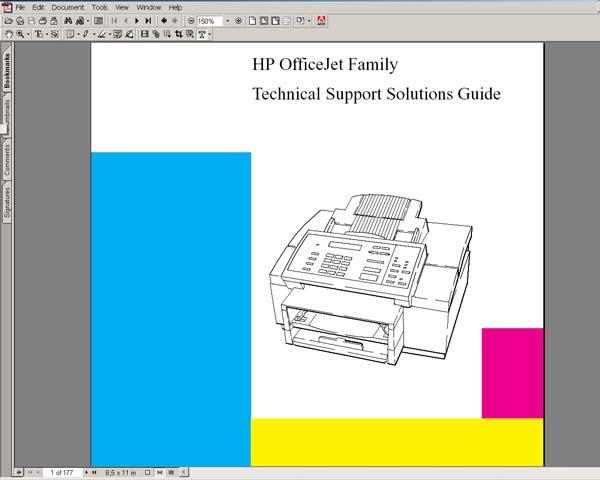Screen dimensions: 600x480
Task: Select the Pencil tool
Action: point(85,34)
